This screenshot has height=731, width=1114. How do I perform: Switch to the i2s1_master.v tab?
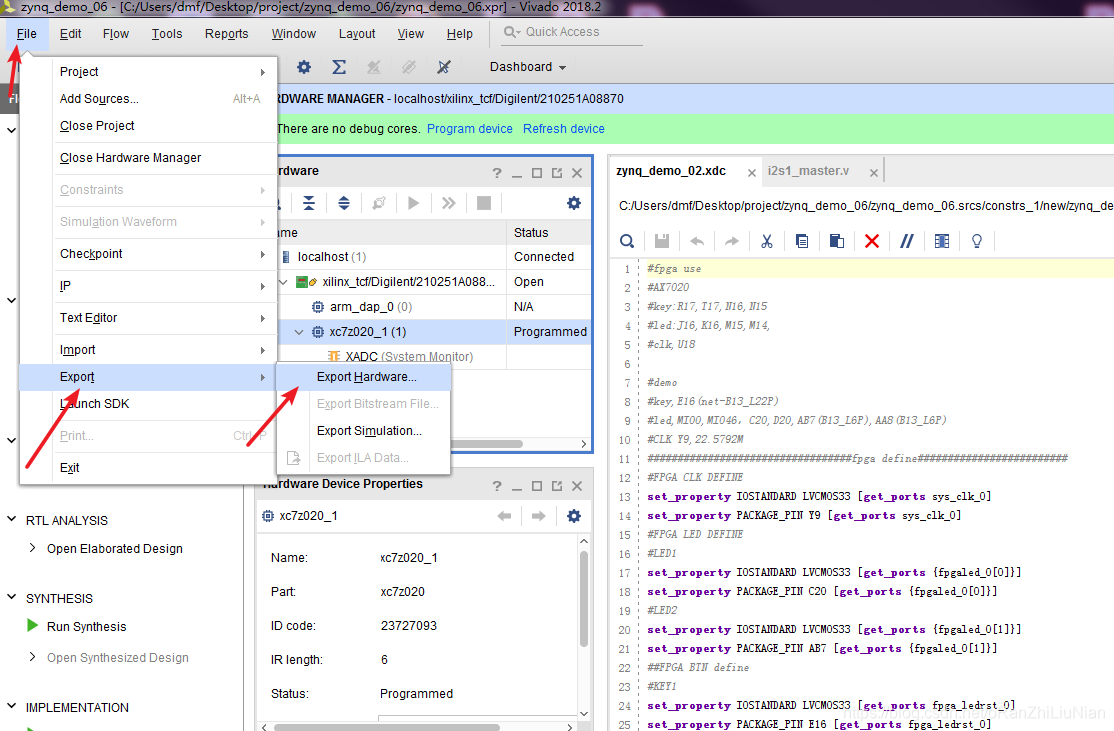coord(808,171)
